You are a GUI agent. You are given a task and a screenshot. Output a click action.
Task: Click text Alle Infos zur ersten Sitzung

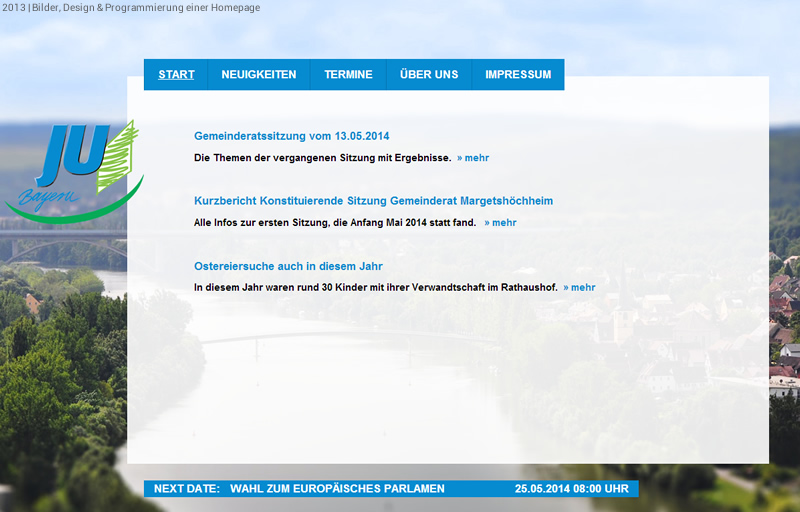[335, 223]
